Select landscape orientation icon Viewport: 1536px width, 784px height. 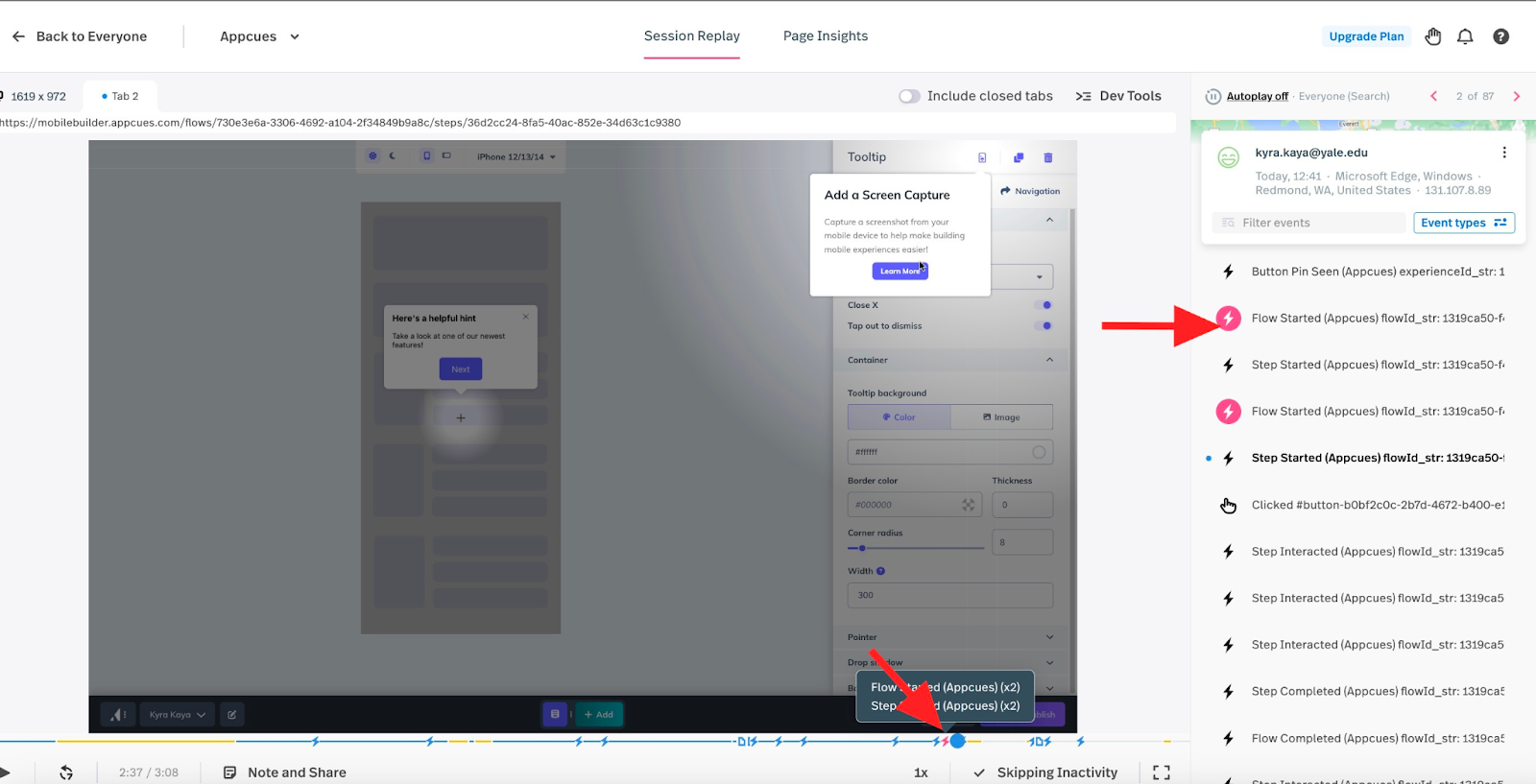pos(446,155)
